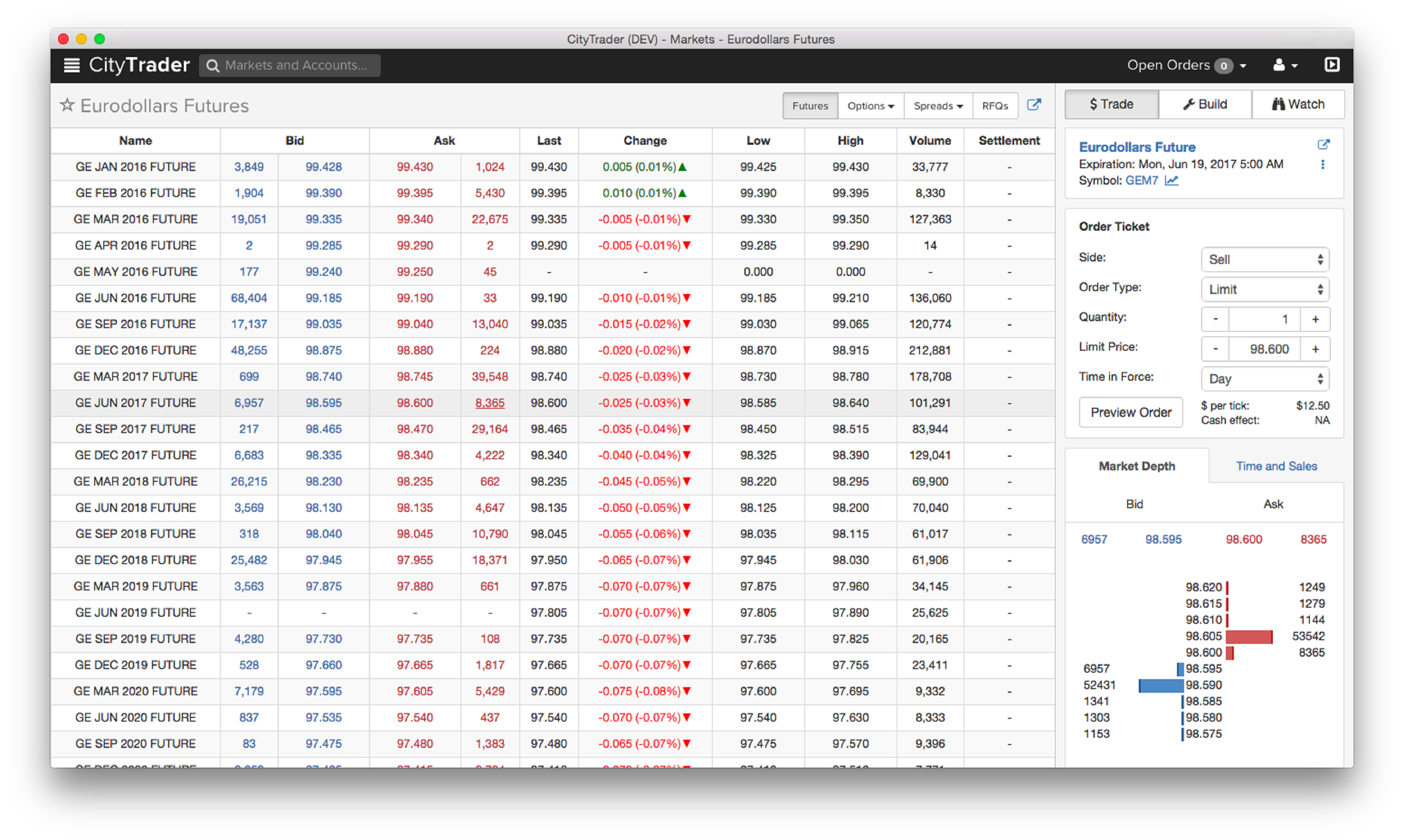
Task: Click bid price 99.428
Action: (323, 167)
